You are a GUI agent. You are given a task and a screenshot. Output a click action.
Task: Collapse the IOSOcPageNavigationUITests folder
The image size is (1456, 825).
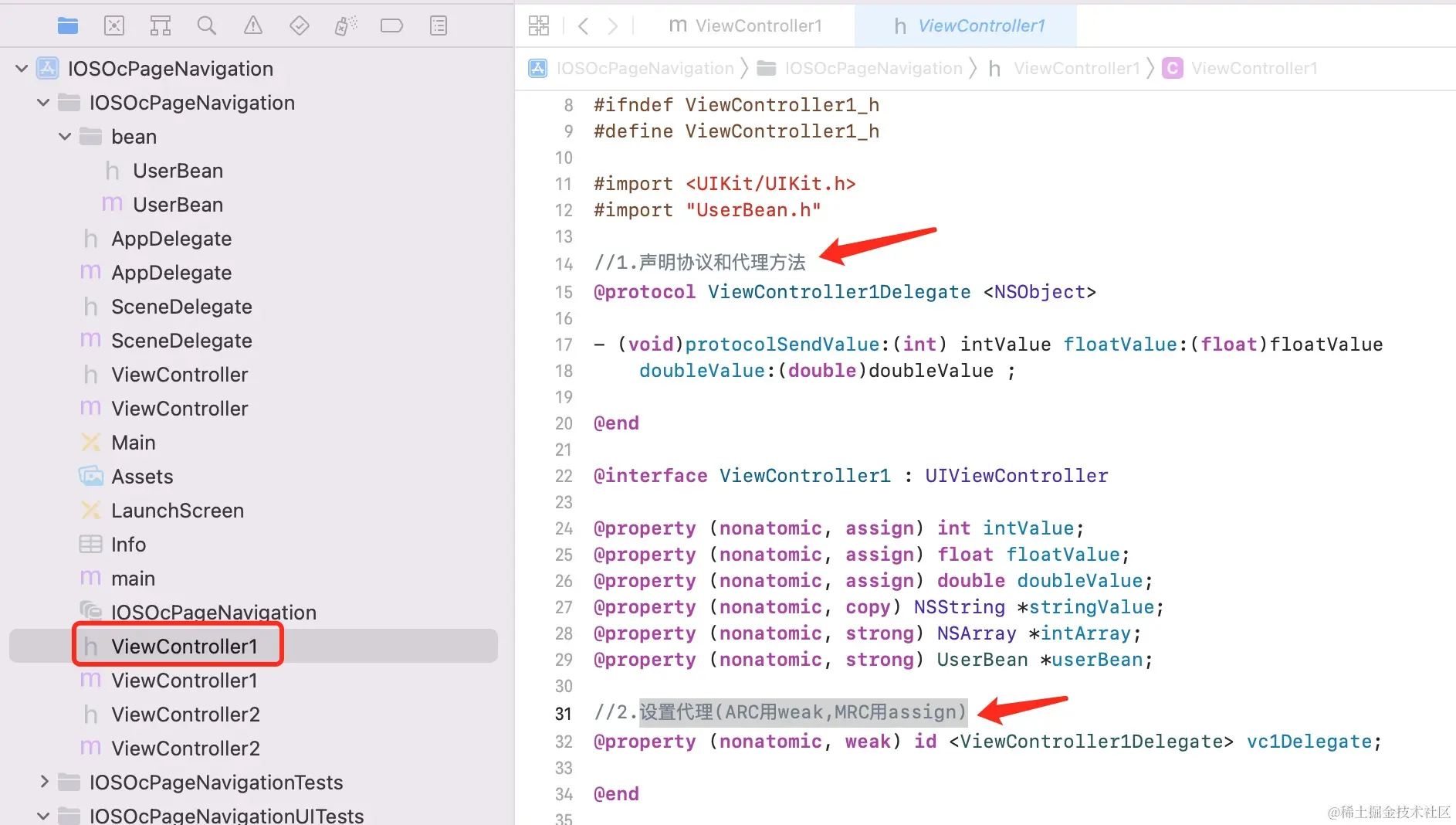pyautogui.click(x=43, y=816)
